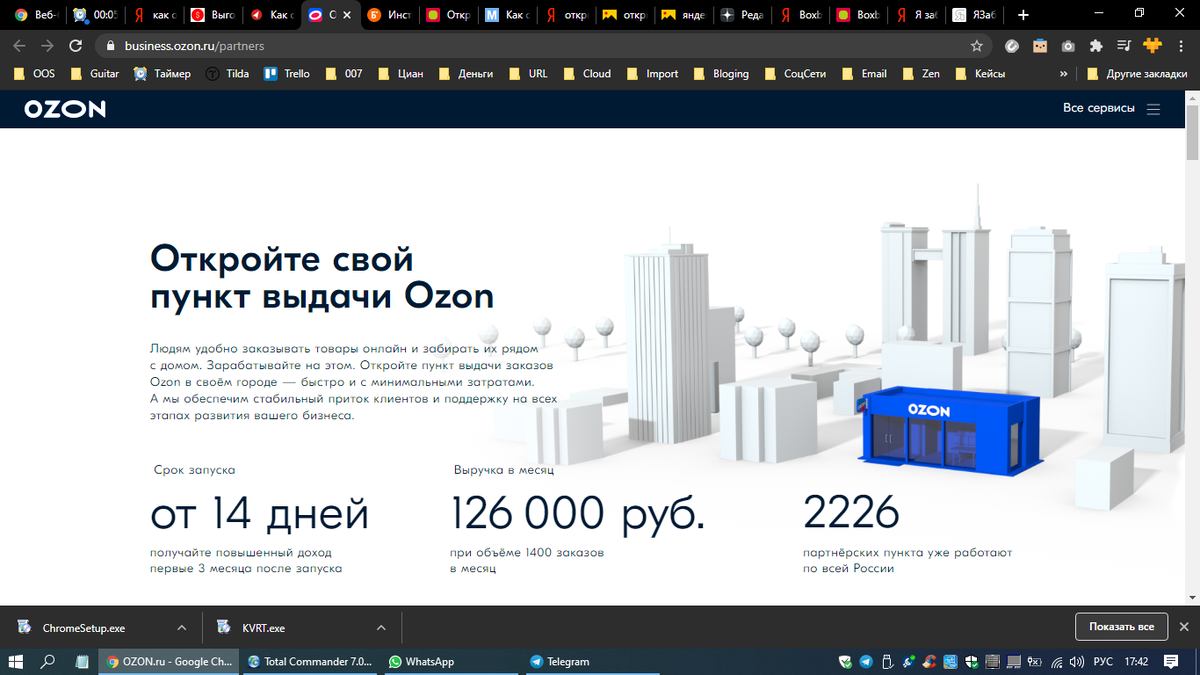Reload the page
1200x675 pixels.
pyautogui.click(x=75, y=46)
